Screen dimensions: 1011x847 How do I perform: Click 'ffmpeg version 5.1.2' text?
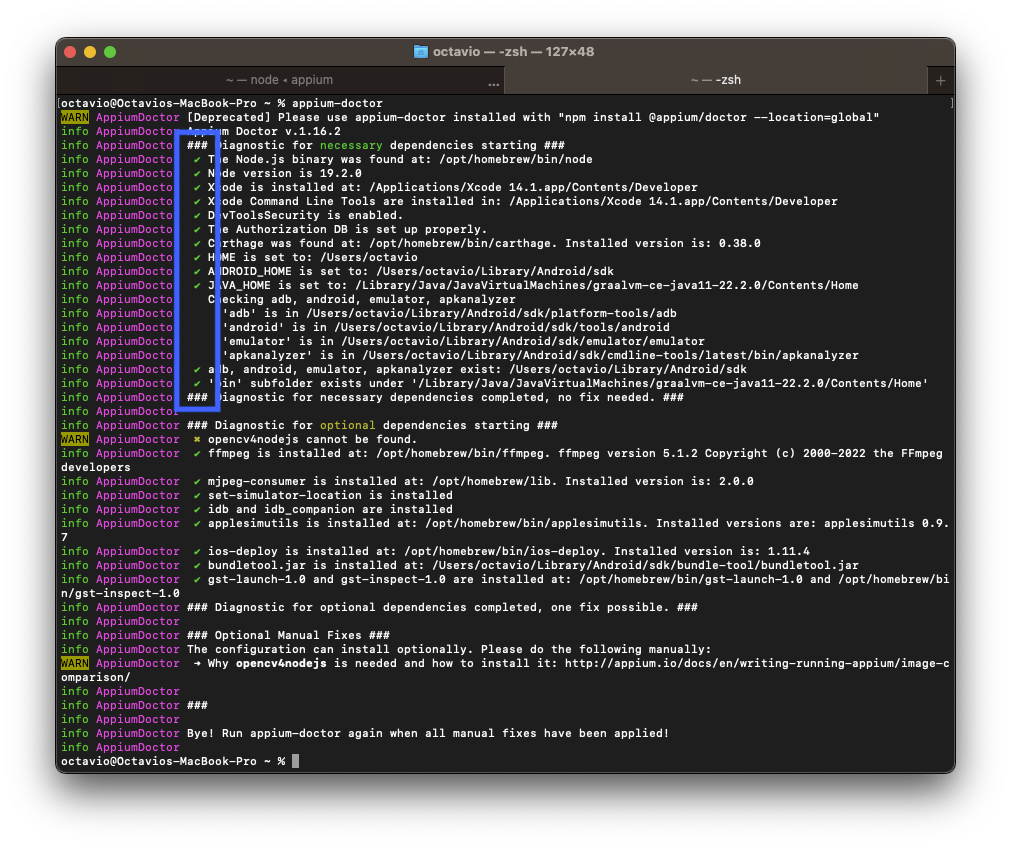(628, 453)
